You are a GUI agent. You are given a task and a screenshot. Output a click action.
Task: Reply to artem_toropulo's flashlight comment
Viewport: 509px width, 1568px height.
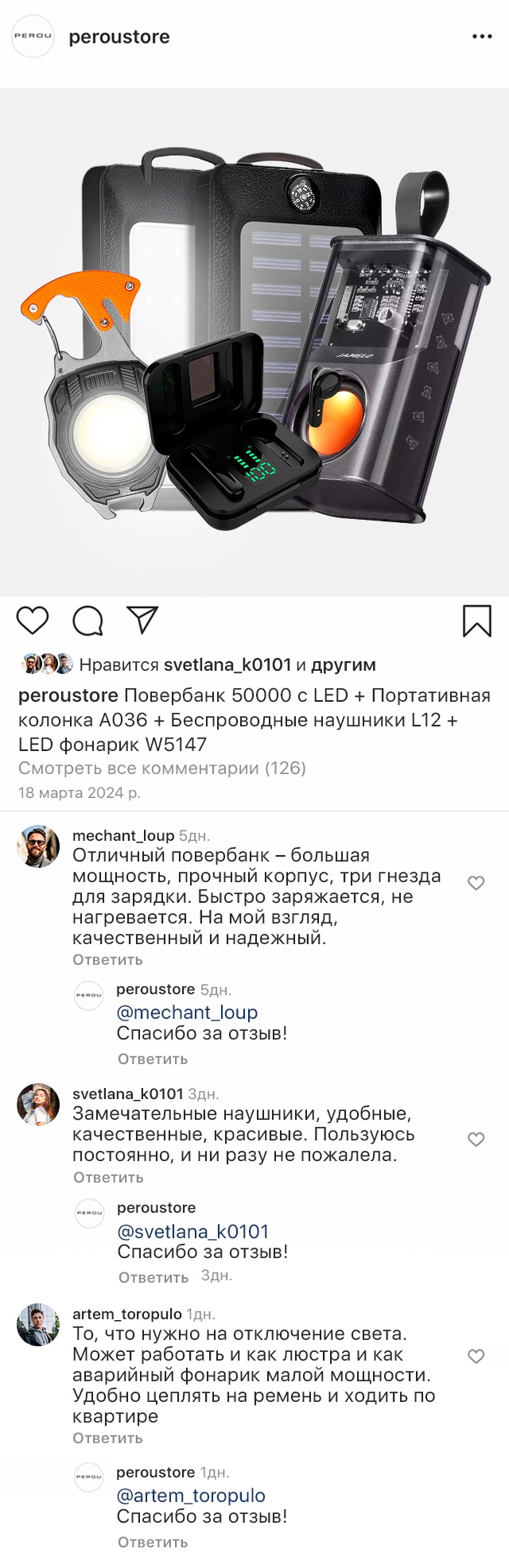pyautogui.click(x=107, y=1438)
